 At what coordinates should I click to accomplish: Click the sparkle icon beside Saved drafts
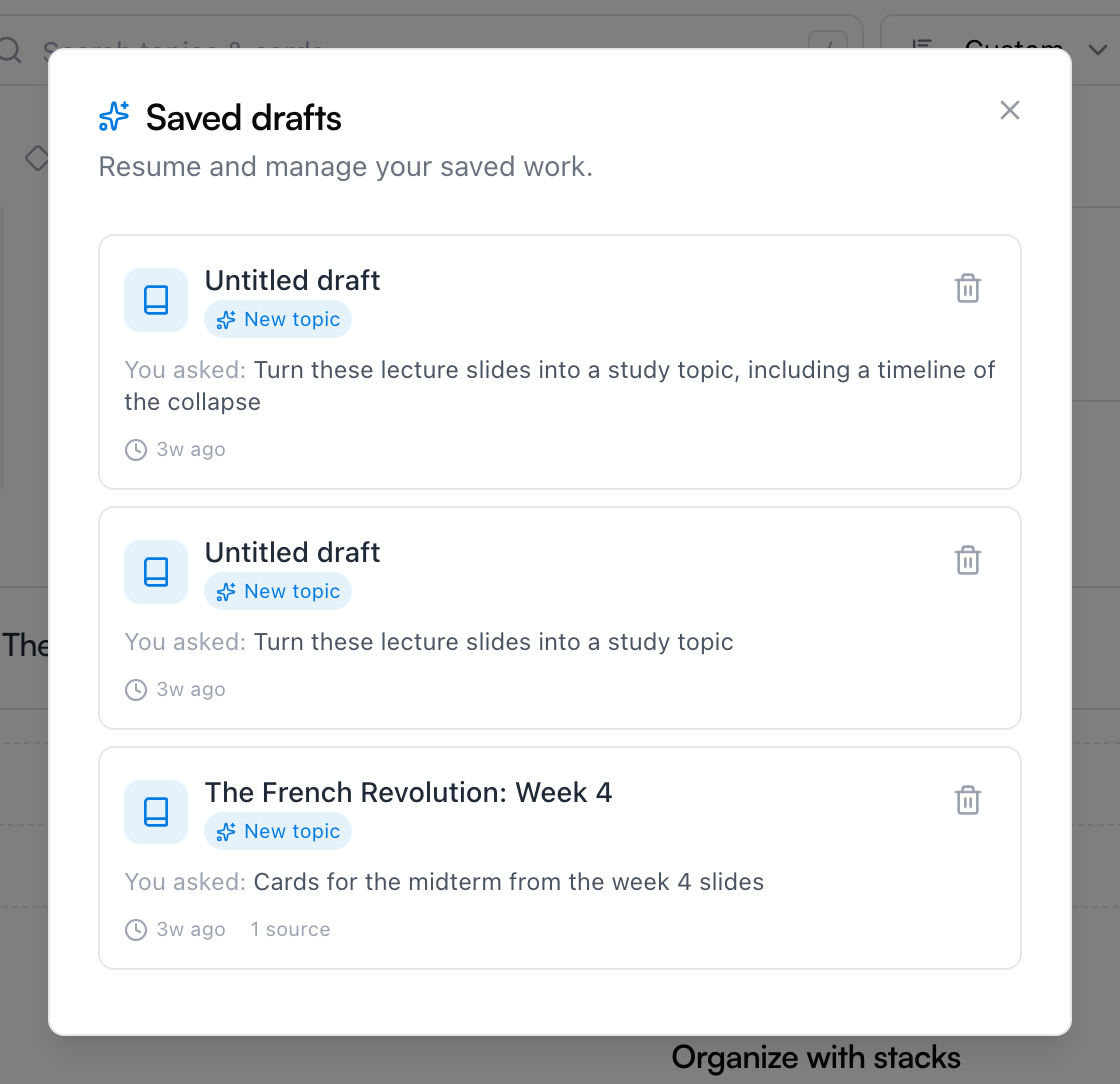pyautogui.click(x=114, y=116)
